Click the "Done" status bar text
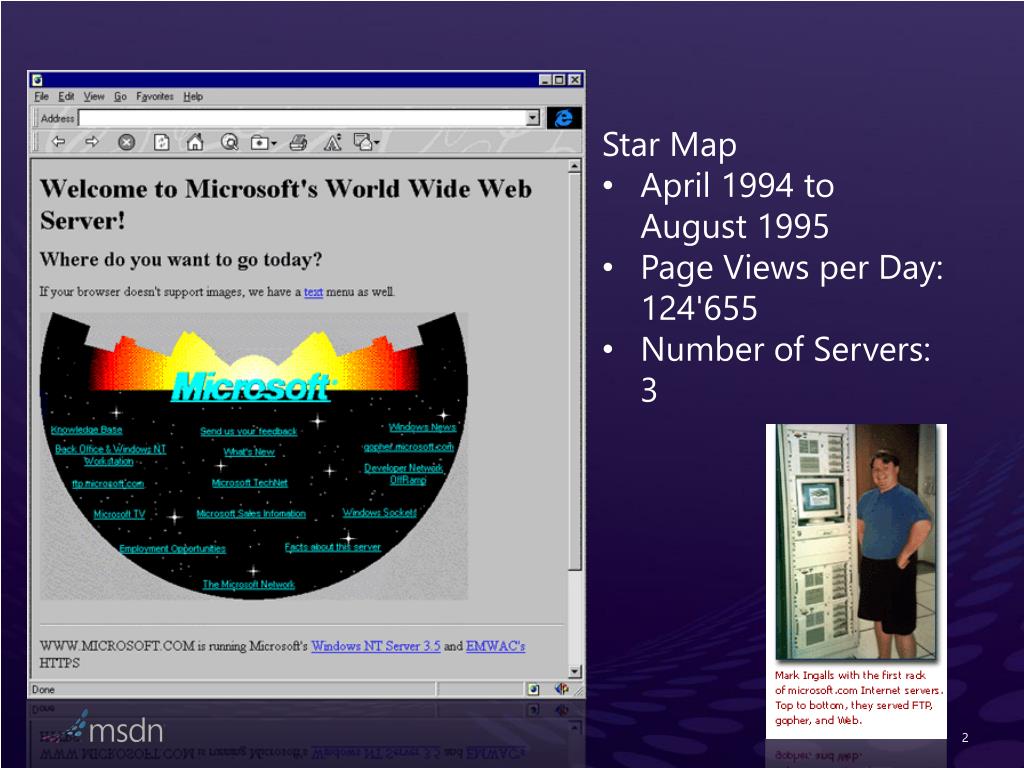The width and height of the screenshot is (1024, 768). click(43, 690)
